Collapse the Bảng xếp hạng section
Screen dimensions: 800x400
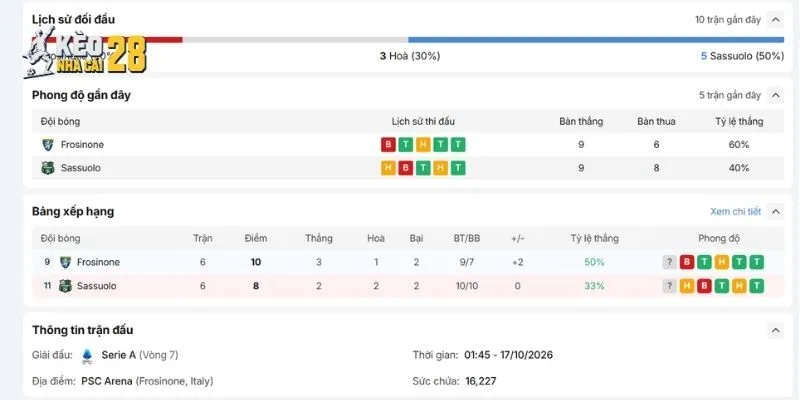776,211
